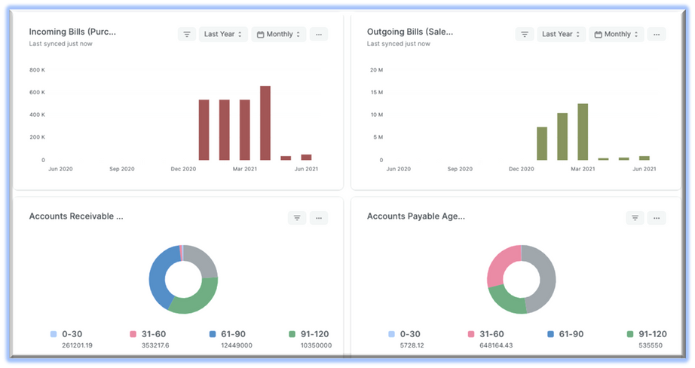Click the tallest green bar in Outgoing Bills
The width and height of the screenshot is (695, 368).
point(583,132)
